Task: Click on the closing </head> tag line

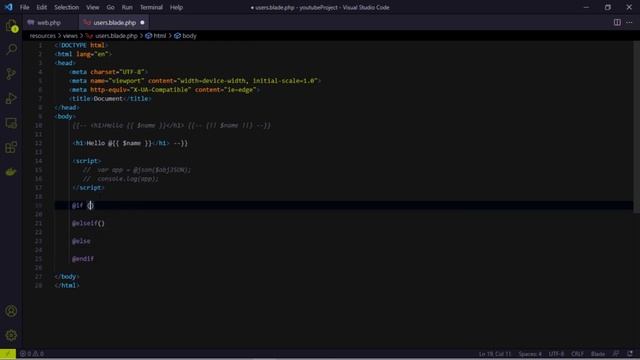Action: (x=67, y=108)
